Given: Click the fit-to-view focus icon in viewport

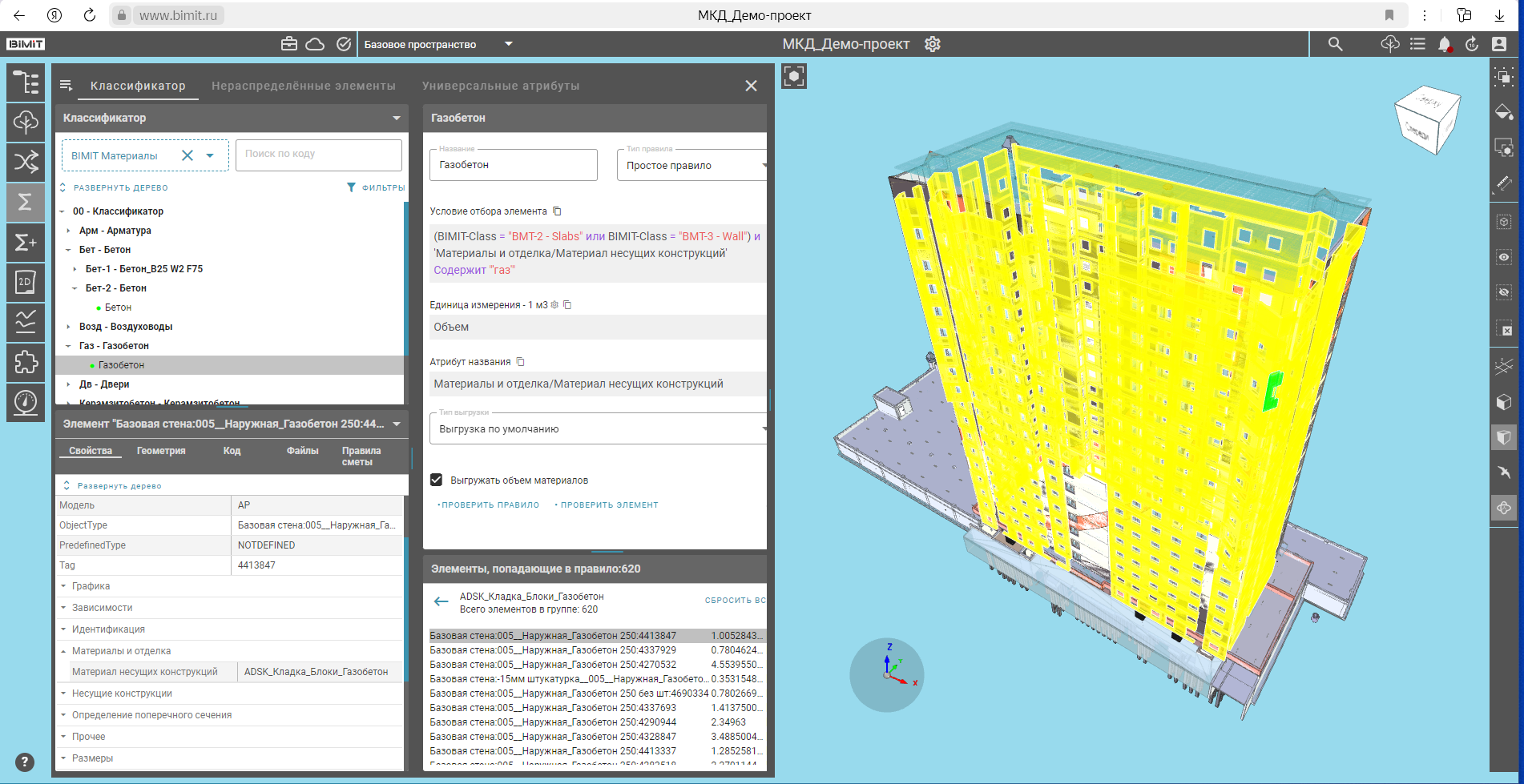Looking at the screenshot, I should 794,76.
